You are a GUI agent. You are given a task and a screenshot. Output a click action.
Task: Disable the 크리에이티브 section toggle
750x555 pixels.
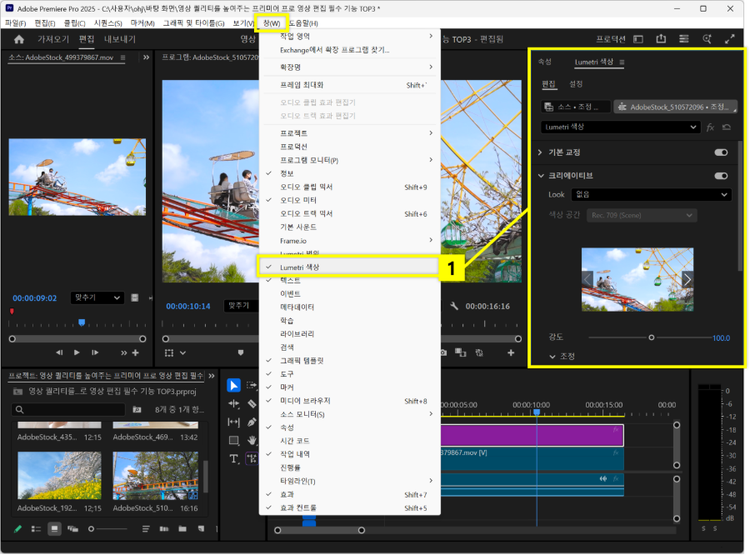point(720,176)
